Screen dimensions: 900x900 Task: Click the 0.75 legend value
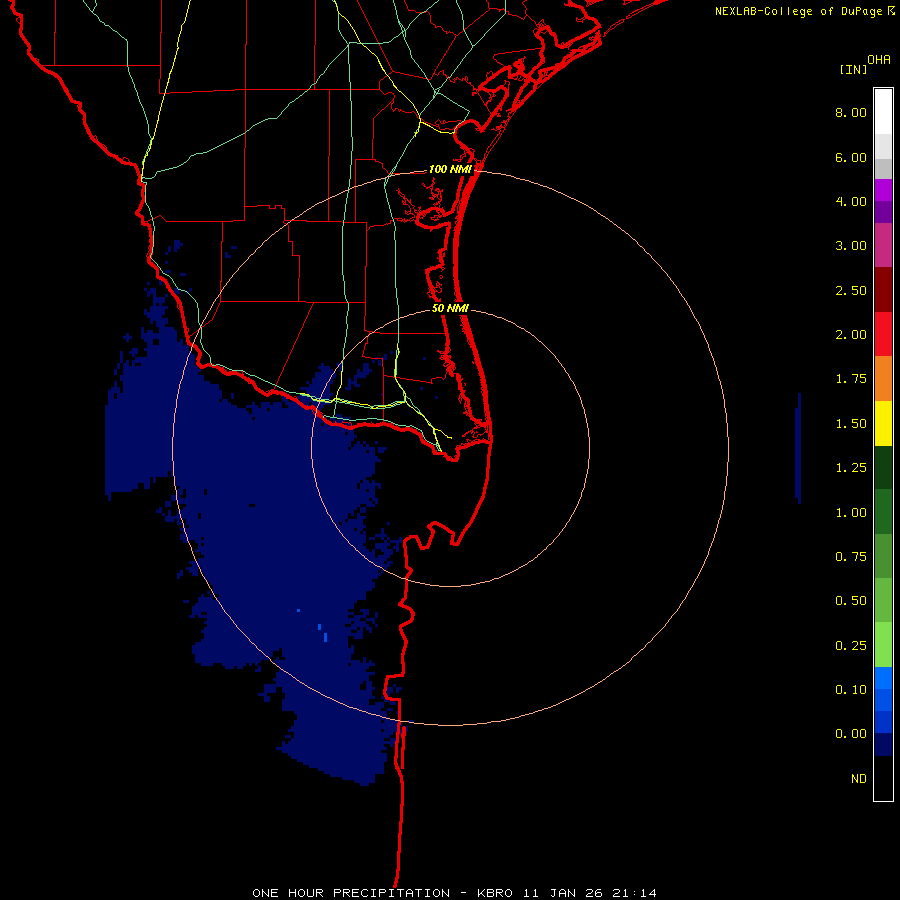[851, 557]
